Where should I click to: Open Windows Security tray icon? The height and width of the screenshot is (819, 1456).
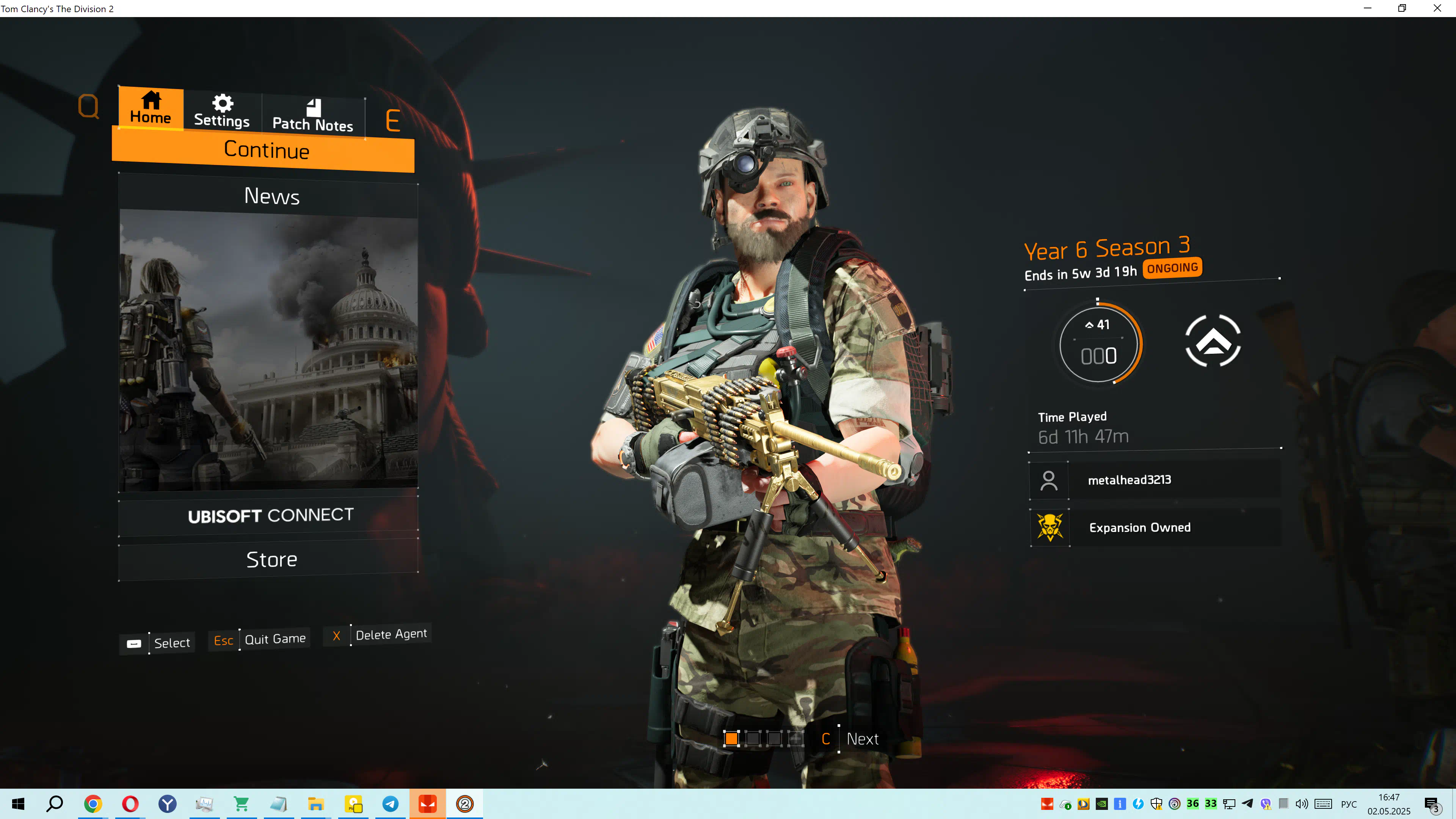coord(1156,804)
